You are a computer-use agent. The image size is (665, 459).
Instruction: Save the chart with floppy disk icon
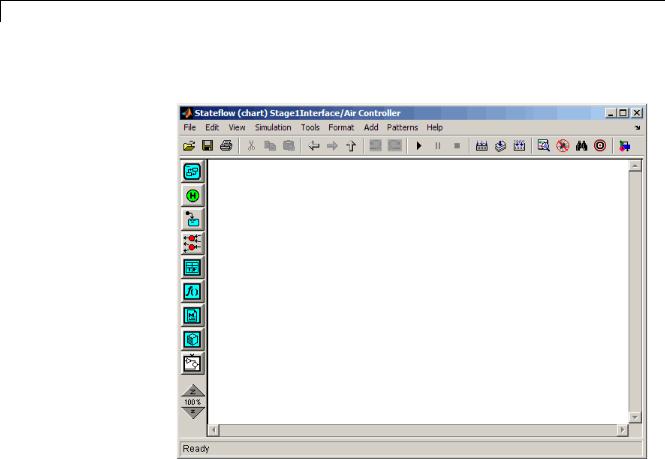[x=207, y=146]
